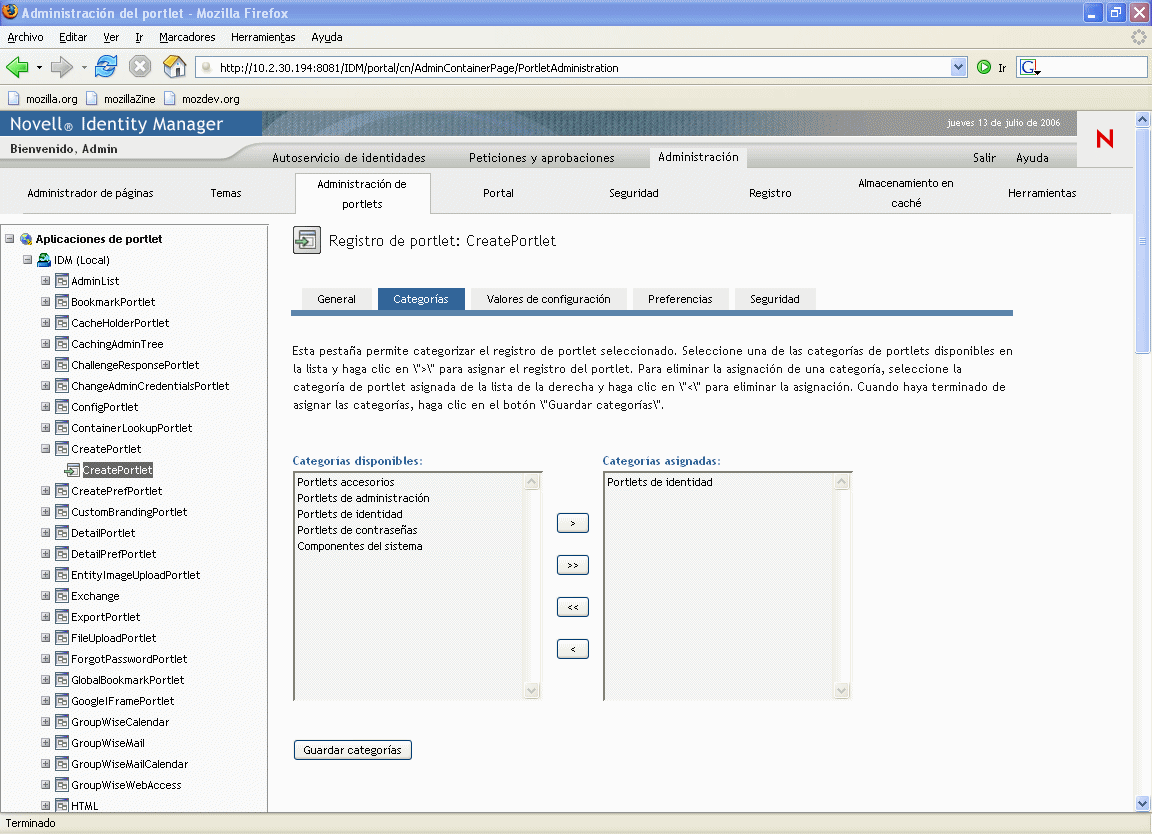This screenshot has width=1152, height=834.
Task: Click the mozilla.org bookmark page icon
Action: pos(14,98)
